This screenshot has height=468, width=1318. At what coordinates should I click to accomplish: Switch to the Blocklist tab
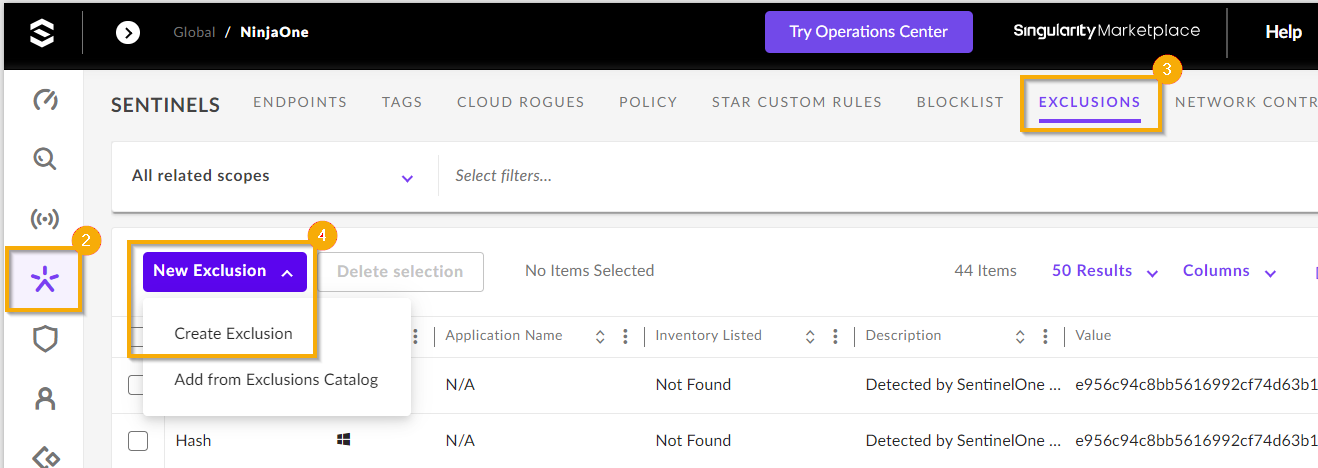click(960, 102)
